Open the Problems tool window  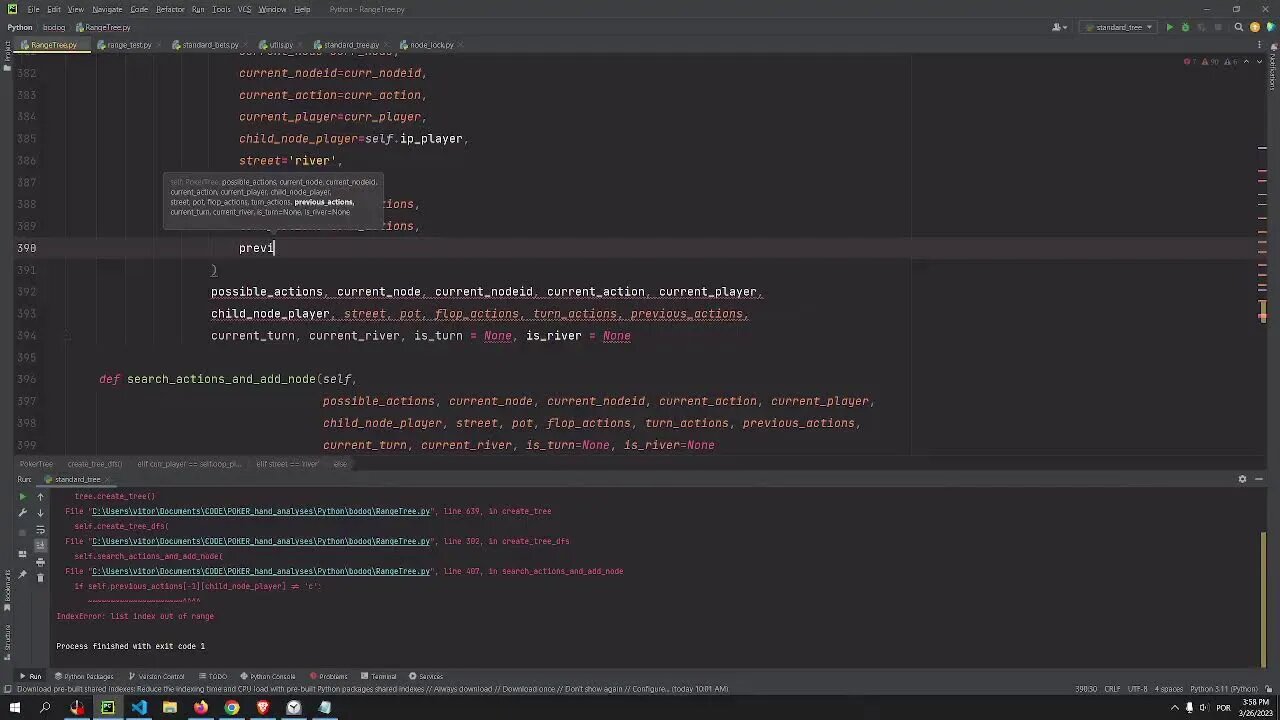[329, 676]
